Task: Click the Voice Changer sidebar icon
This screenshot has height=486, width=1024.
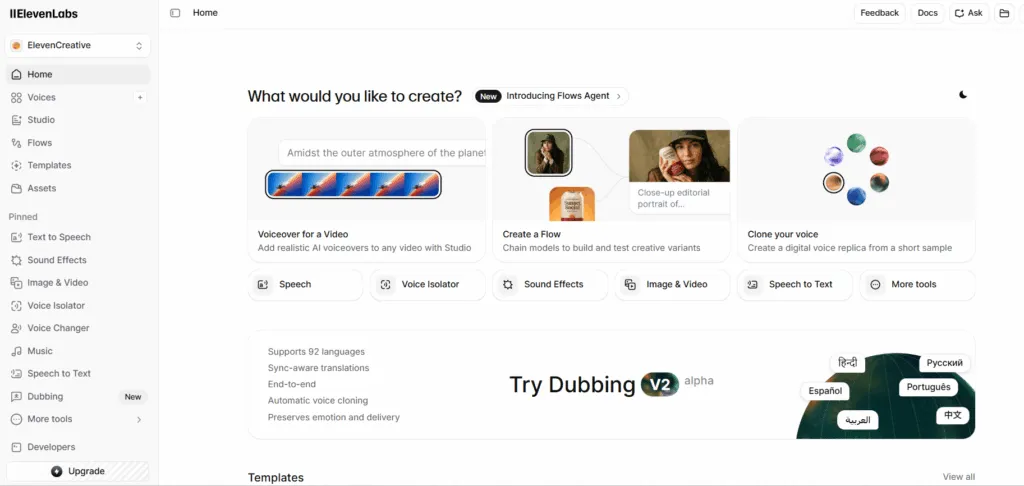Action: [x=16, y=328]
